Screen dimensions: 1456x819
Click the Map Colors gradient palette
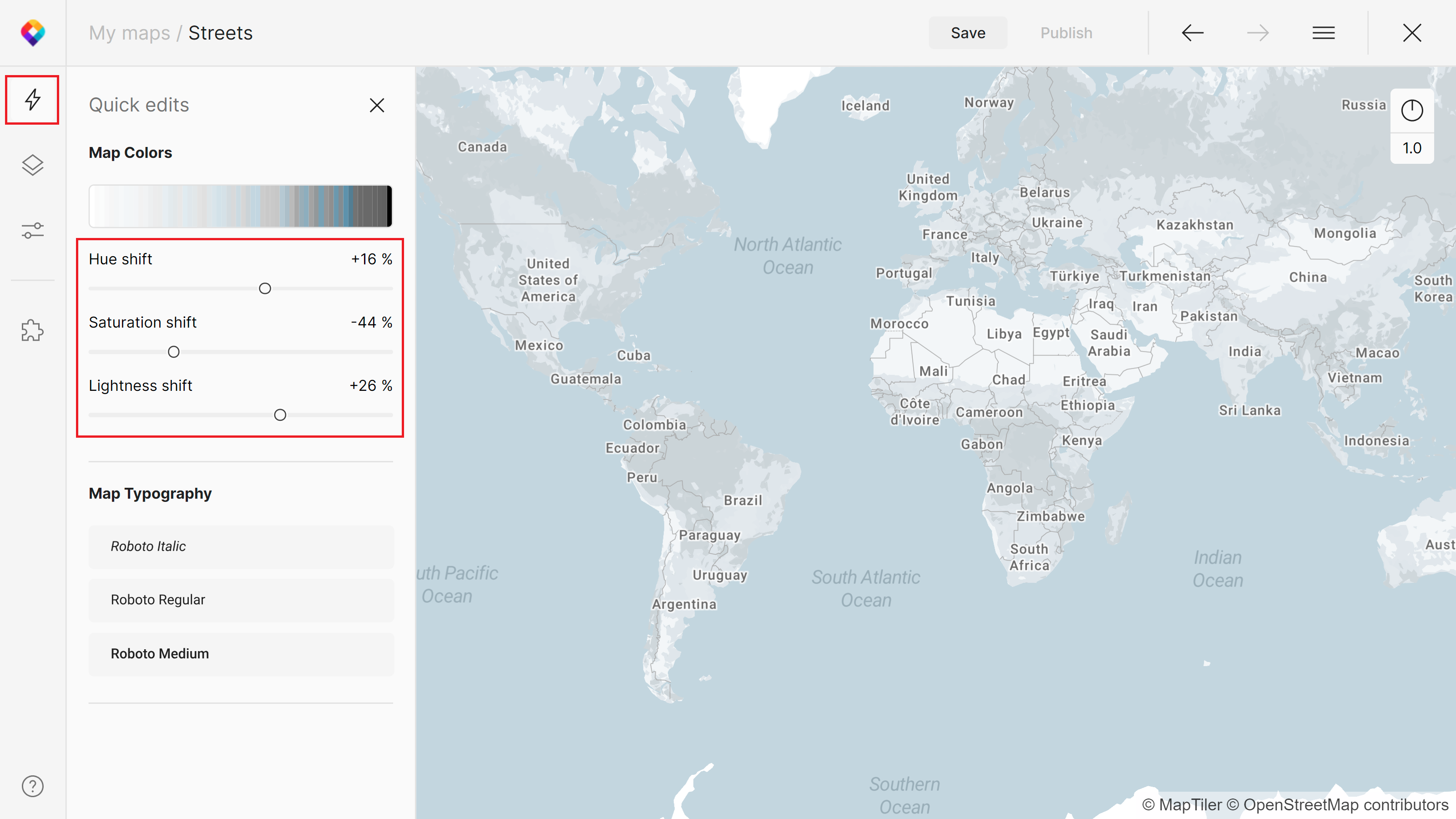[x=240, y=206]
